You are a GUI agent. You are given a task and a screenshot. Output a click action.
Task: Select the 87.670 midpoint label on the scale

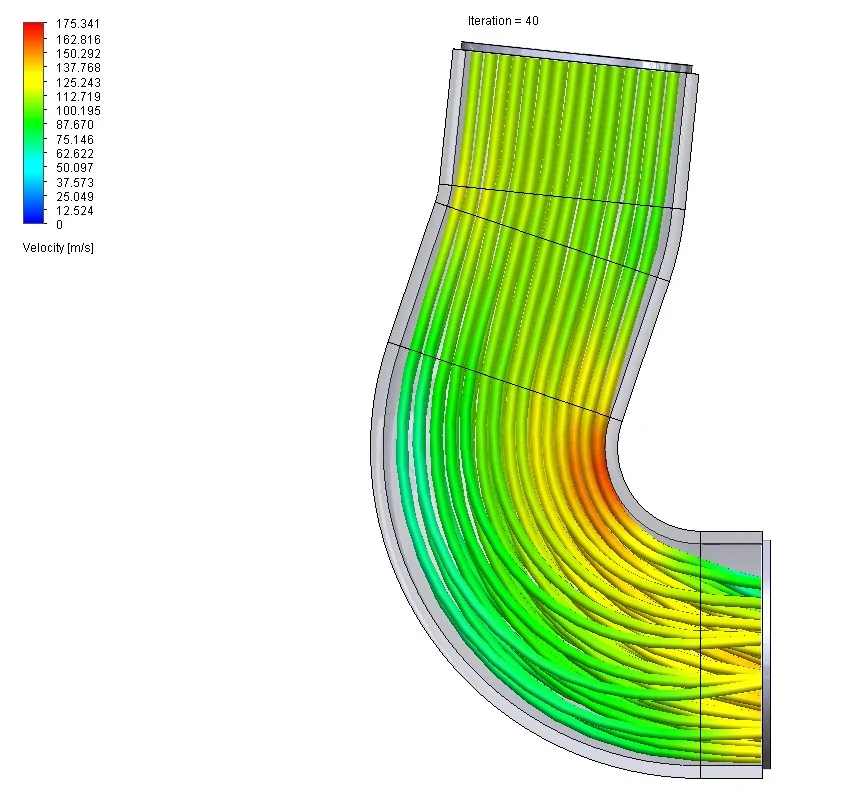(x=77, y=124)
